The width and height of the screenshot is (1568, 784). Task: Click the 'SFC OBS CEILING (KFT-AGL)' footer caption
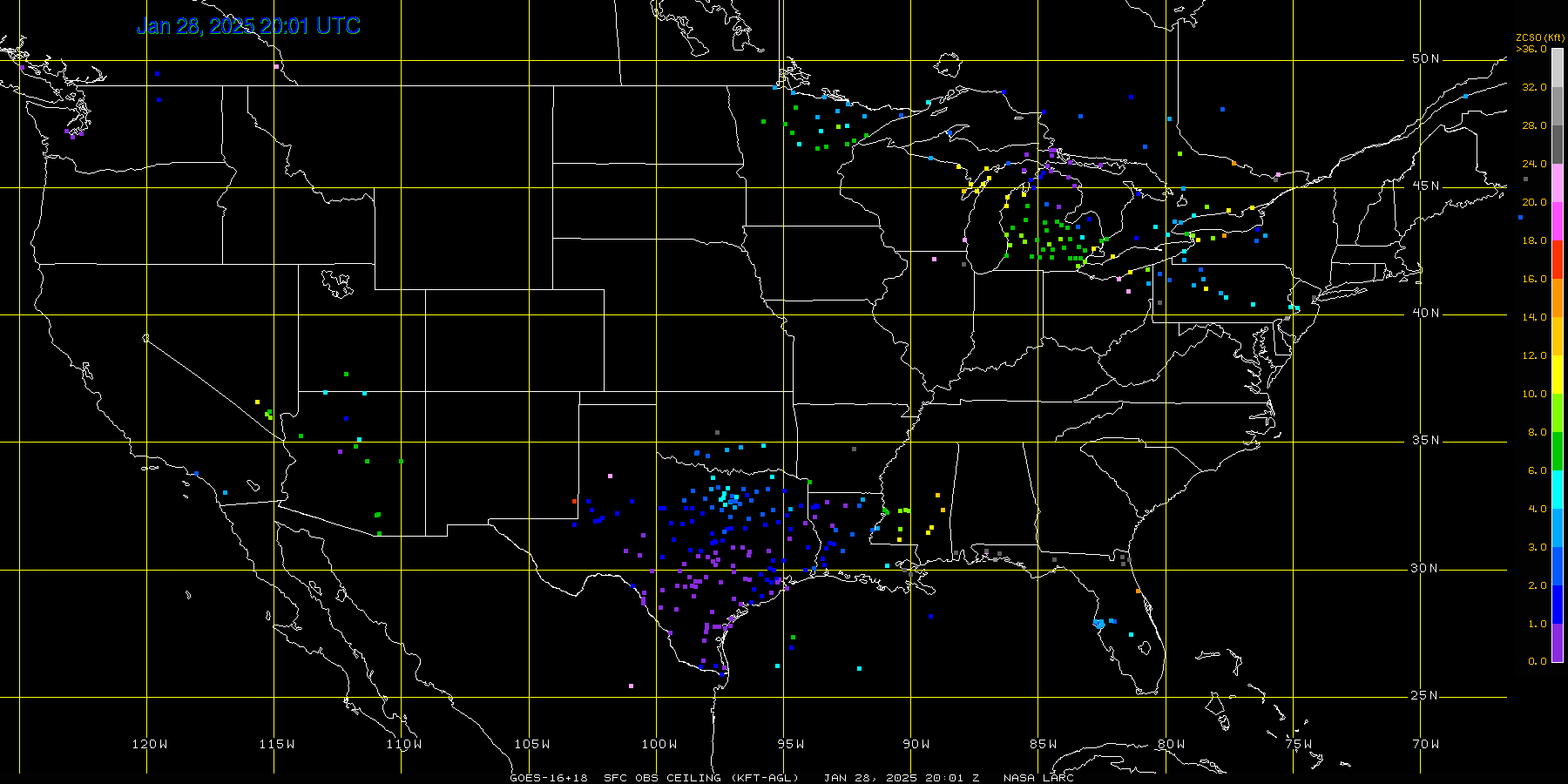[x=701, y=778]
